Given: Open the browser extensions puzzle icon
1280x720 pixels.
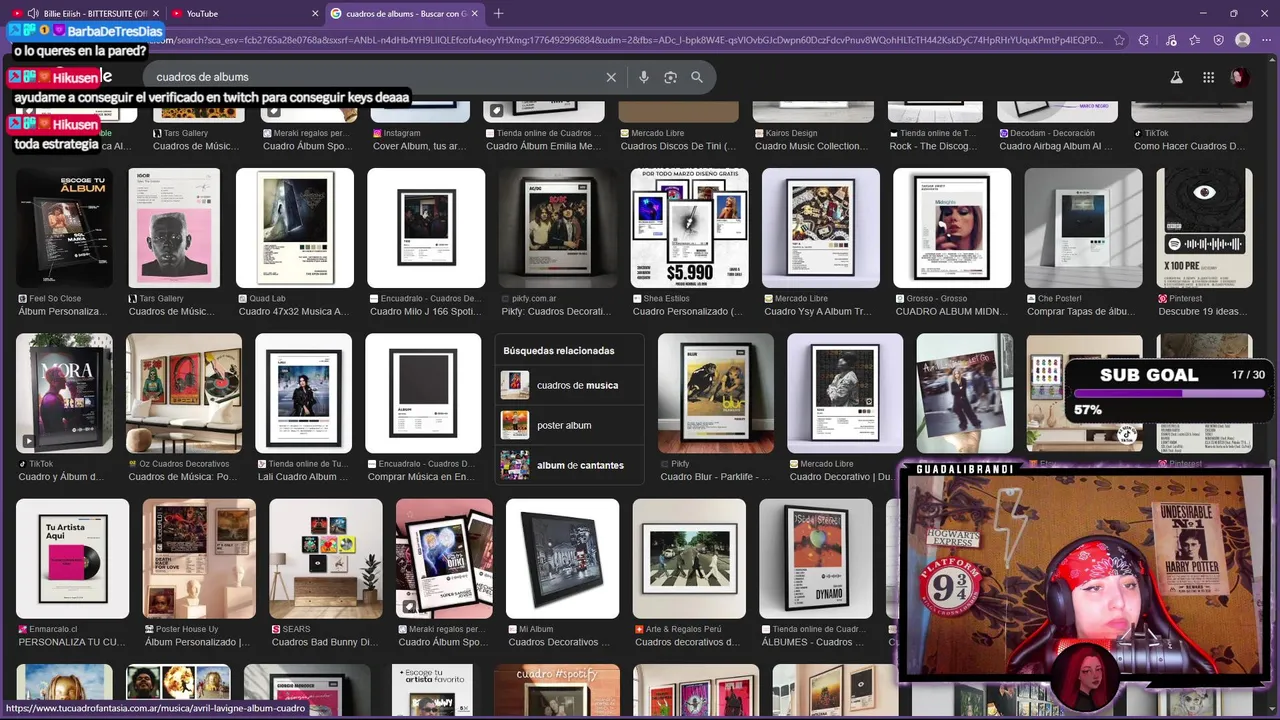Looking at the screenshot, I should click(1145, 40).
